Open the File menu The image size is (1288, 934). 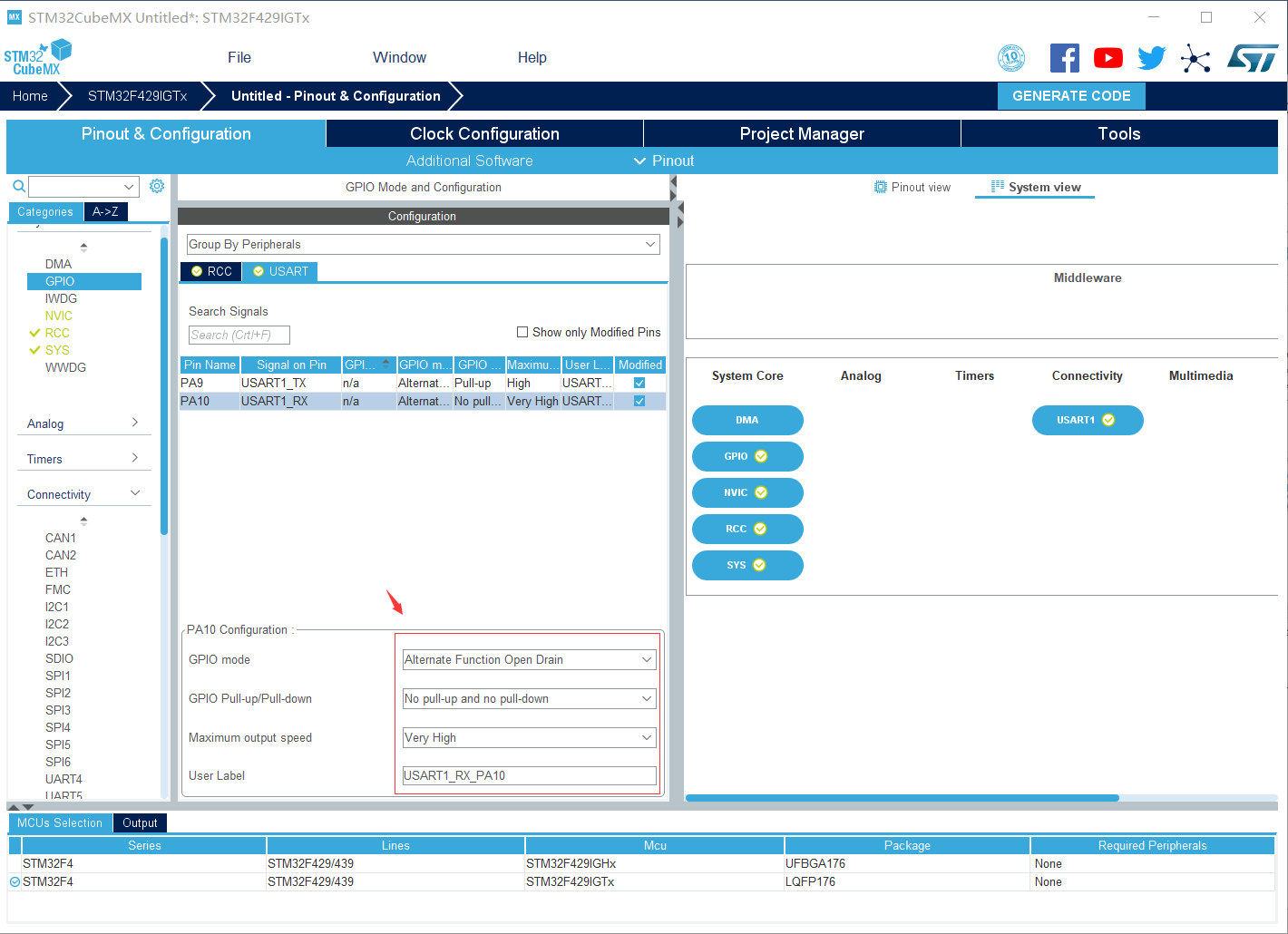point(239,57)
